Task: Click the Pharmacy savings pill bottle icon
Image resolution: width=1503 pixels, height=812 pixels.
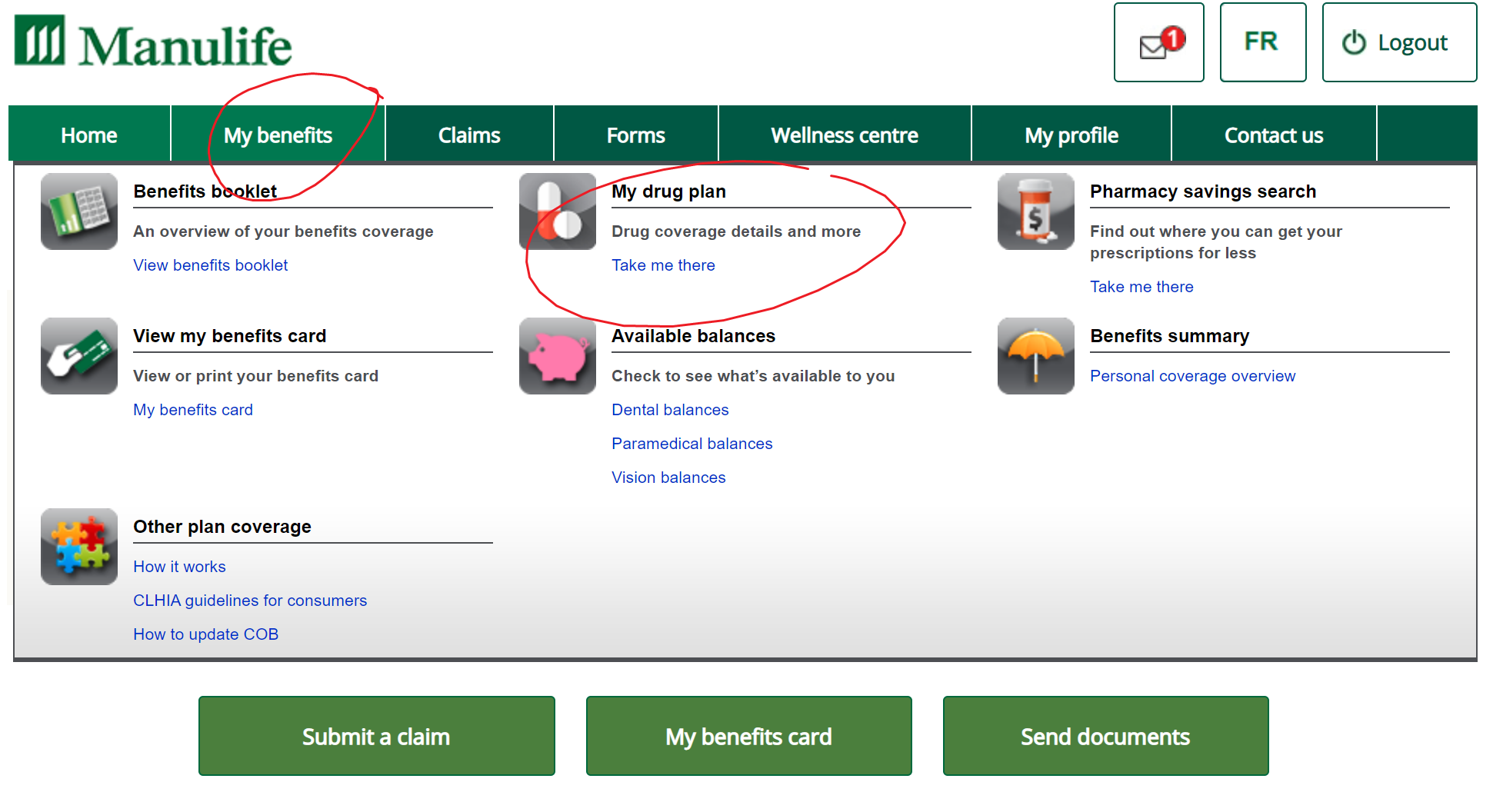Action: (1035, 211)
